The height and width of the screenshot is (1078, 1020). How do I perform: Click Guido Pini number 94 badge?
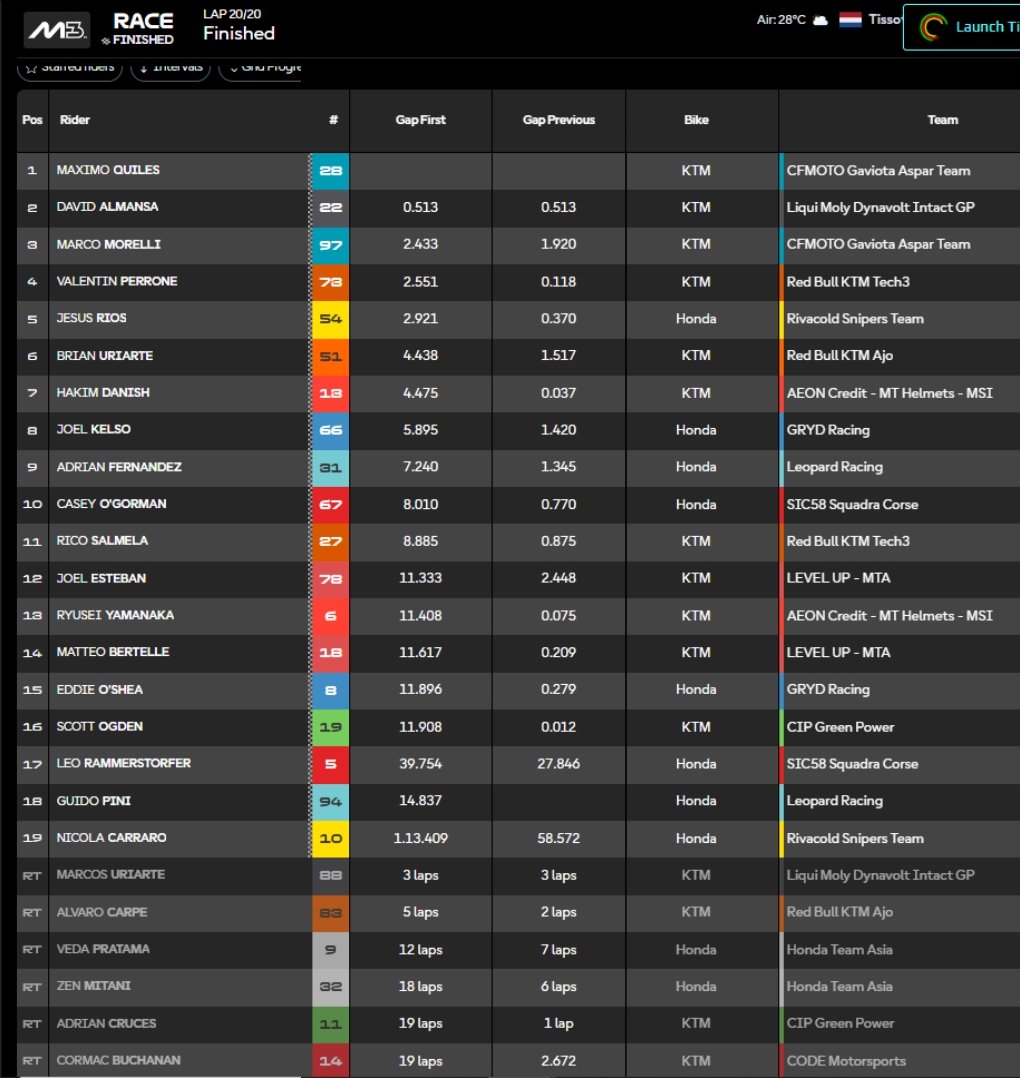(331, 802)
